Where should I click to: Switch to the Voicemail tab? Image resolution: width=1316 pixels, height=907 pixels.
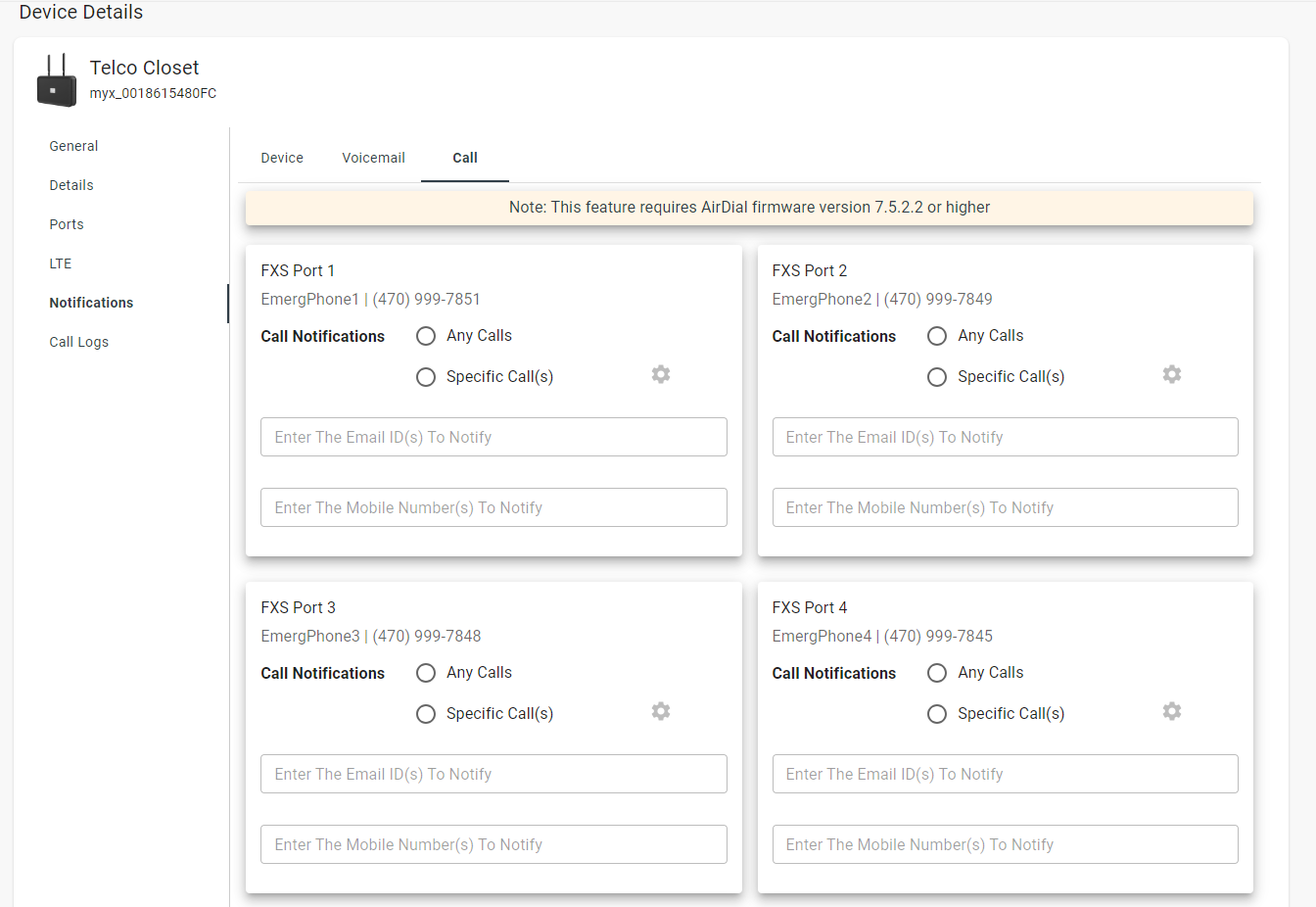(x=373, y=158)
